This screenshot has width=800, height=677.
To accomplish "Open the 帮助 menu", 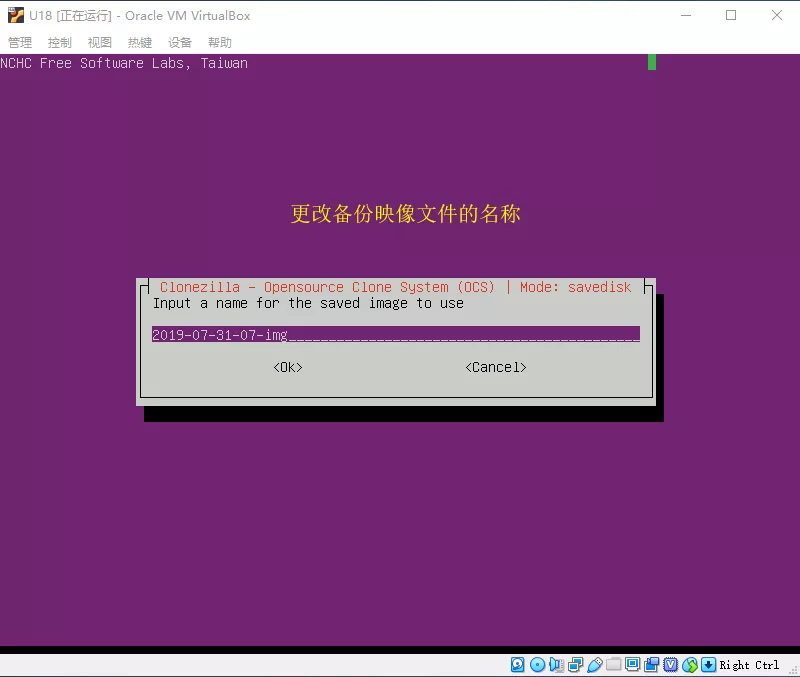I will click(x=220, y=42).
